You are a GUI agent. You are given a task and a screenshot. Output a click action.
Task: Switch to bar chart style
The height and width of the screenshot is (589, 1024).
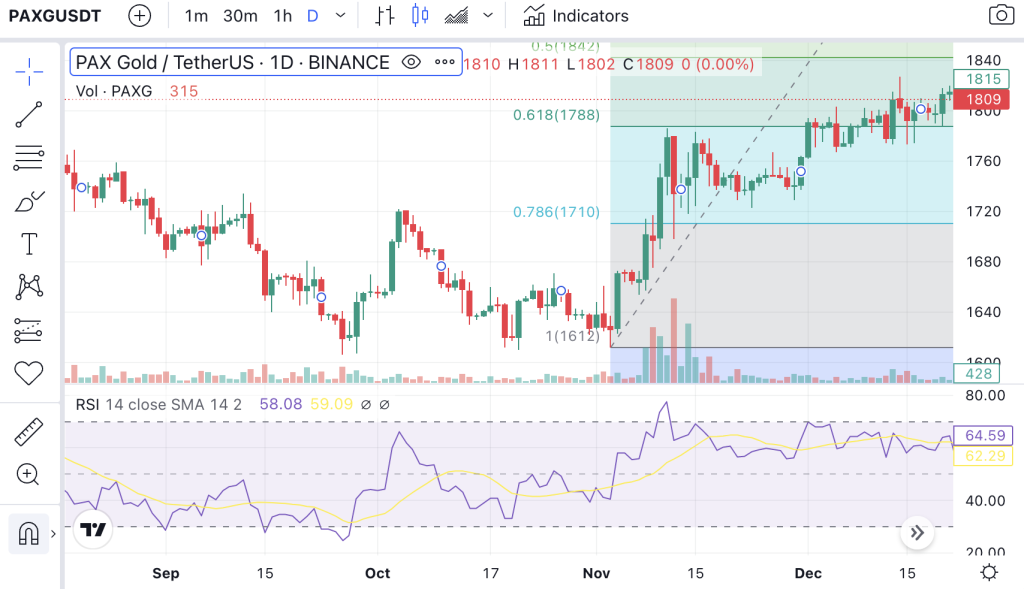(x=385, y=16)
